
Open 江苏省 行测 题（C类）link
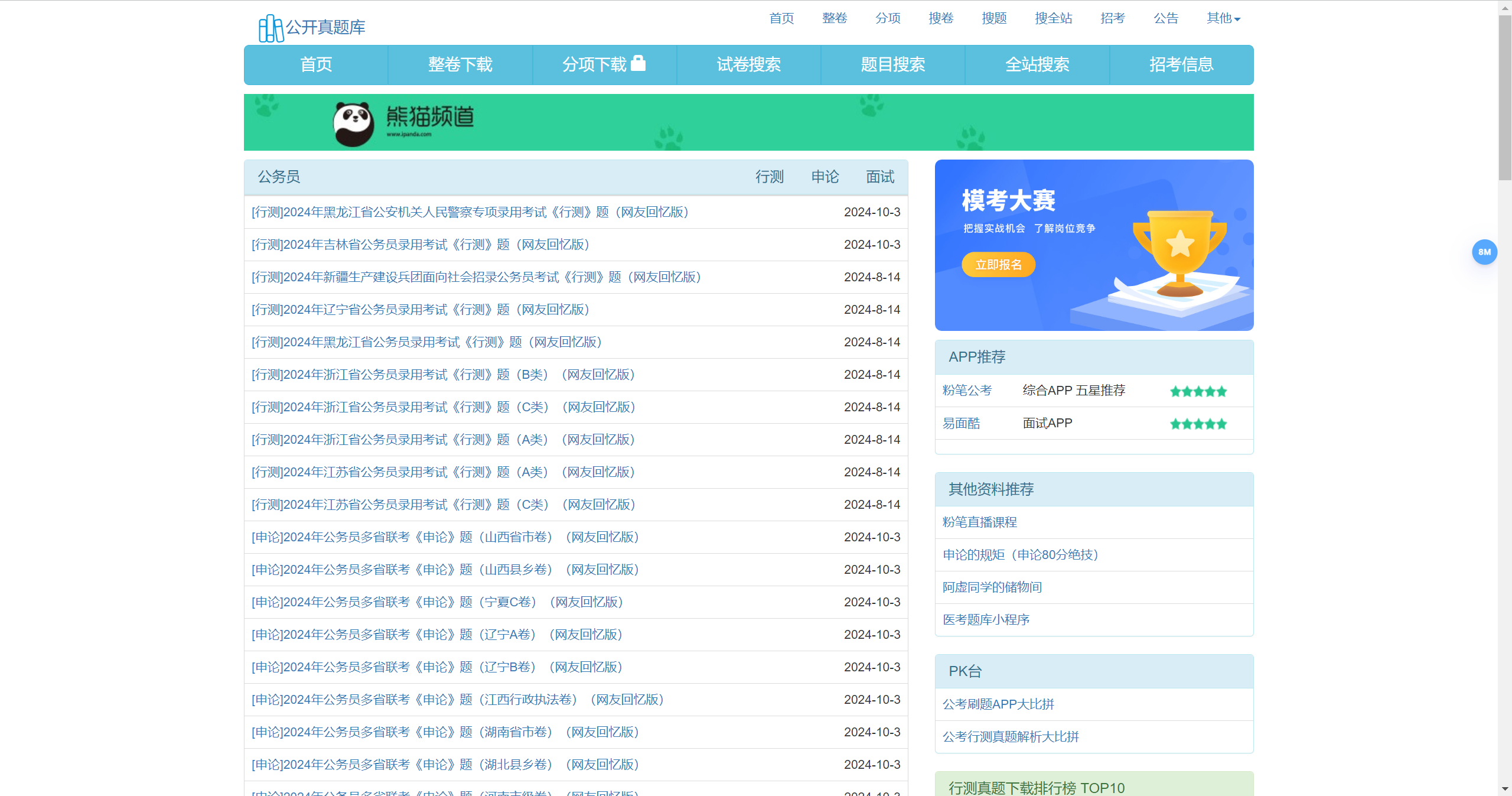click(x=443, y=505)
